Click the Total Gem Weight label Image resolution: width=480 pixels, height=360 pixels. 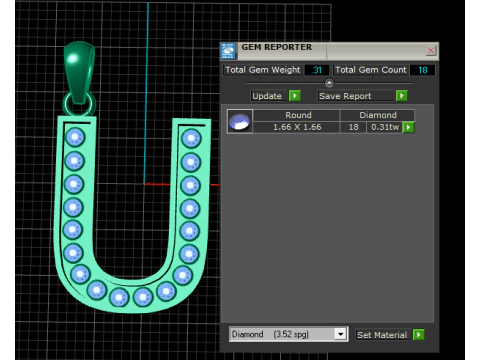click(x=263, y=70)
